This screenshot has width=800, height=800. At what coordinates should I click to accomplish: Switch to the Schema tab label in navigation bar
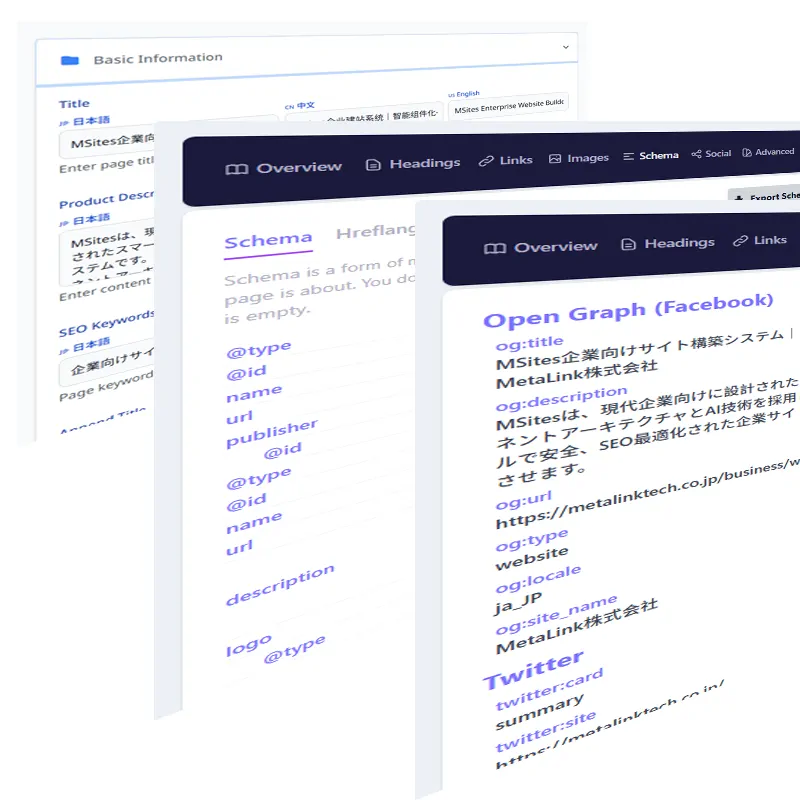pyautogui.click(x=659, y=155)
